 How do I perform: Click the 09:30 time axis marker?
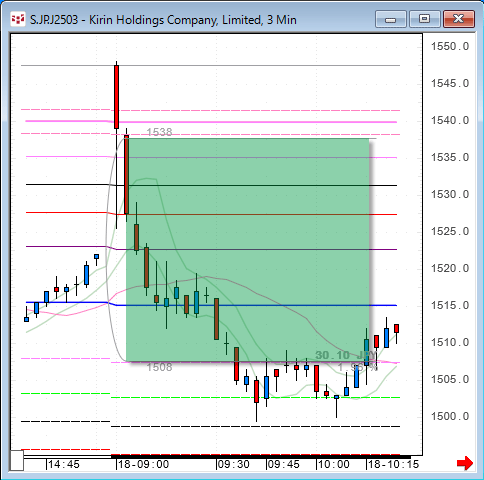click(233, 464)
